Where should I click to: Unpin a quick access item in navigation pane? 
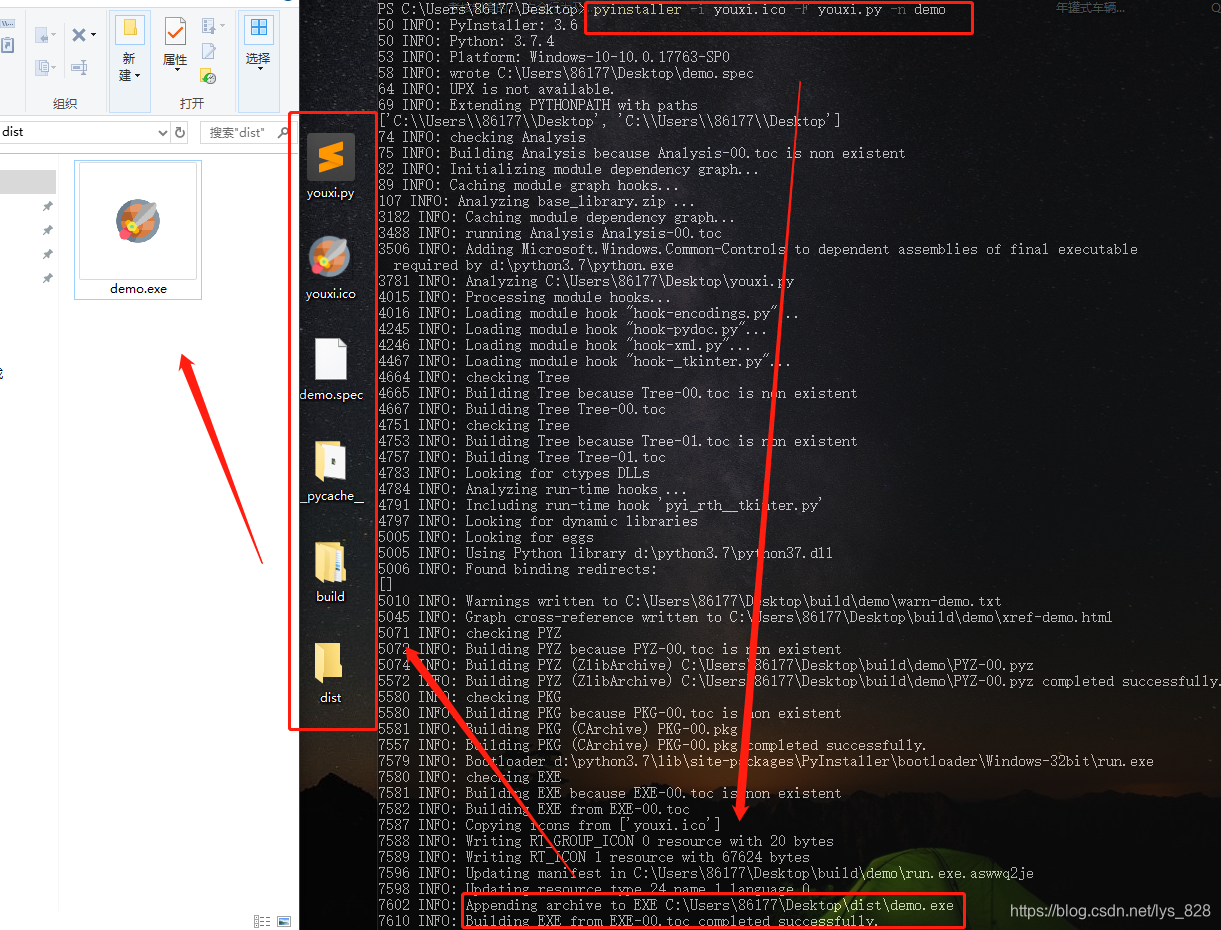(46, 206)
